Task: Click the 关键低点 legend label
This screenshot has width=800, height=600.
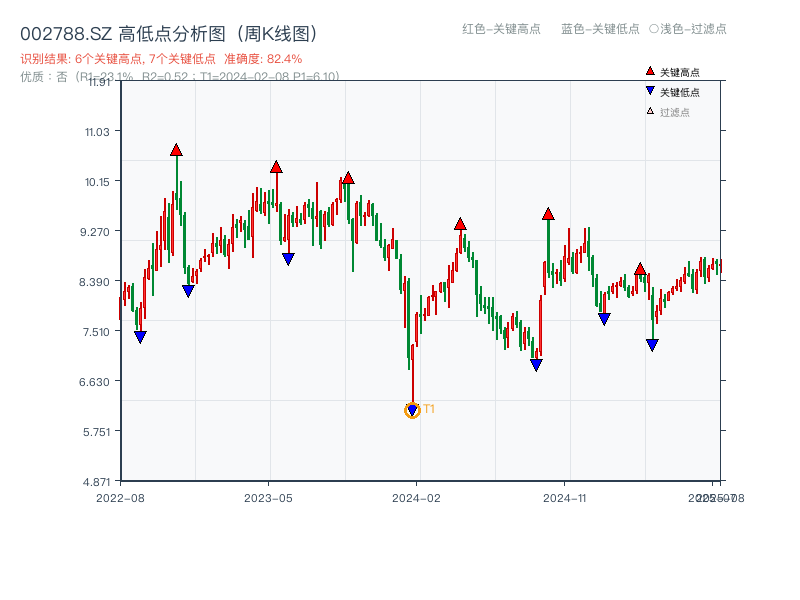Action: coord(680,92)
